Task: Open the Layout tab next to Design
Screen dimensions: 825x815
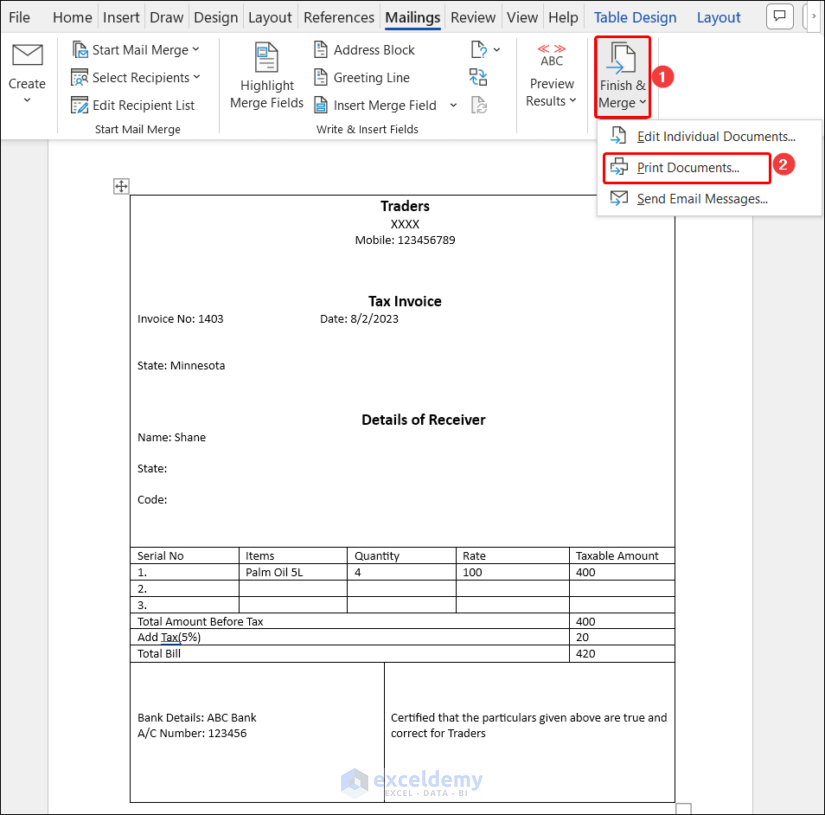Action: [270, 17]
